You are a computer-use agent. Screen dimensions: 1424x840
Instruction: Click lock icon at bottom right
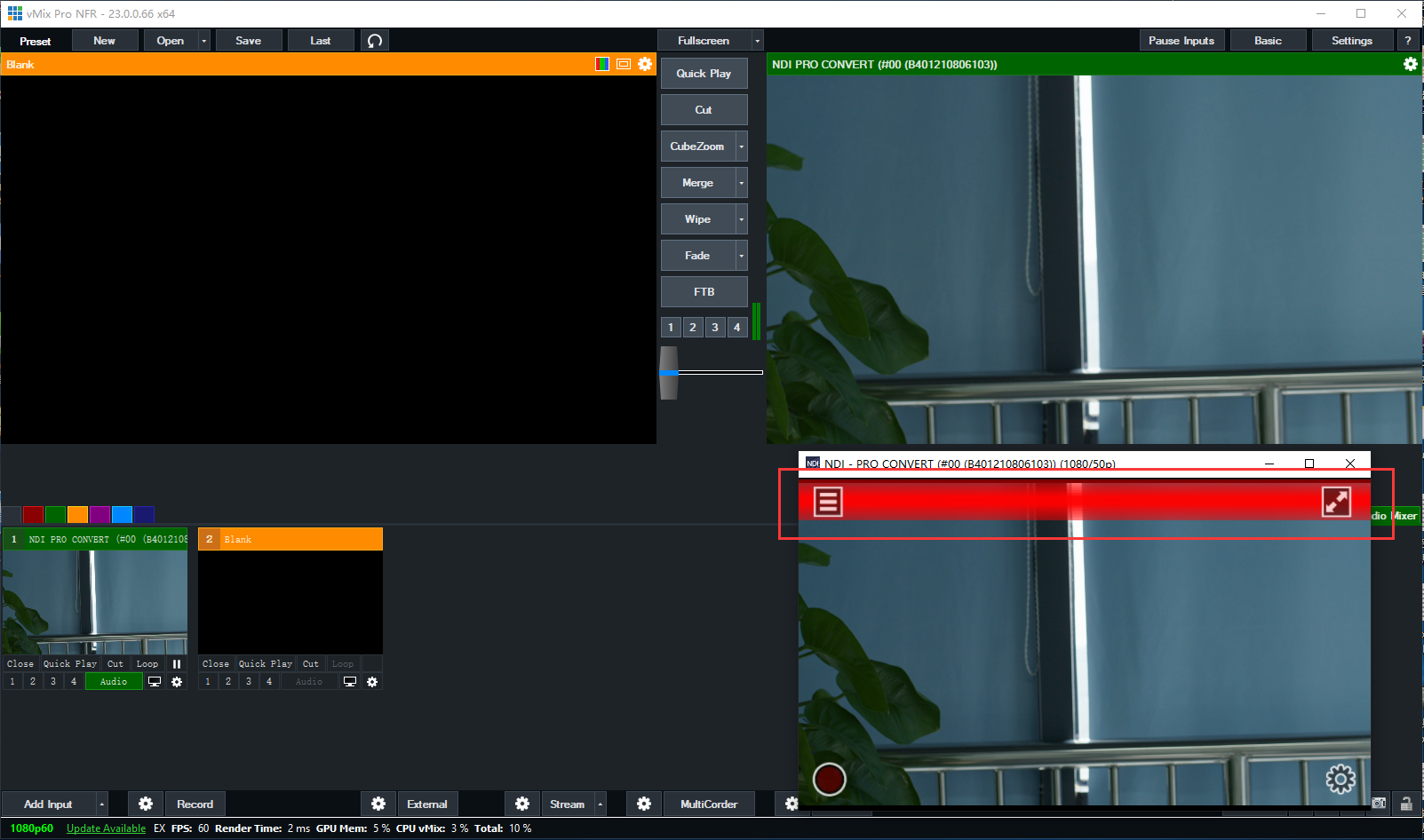coord(1406,804)
